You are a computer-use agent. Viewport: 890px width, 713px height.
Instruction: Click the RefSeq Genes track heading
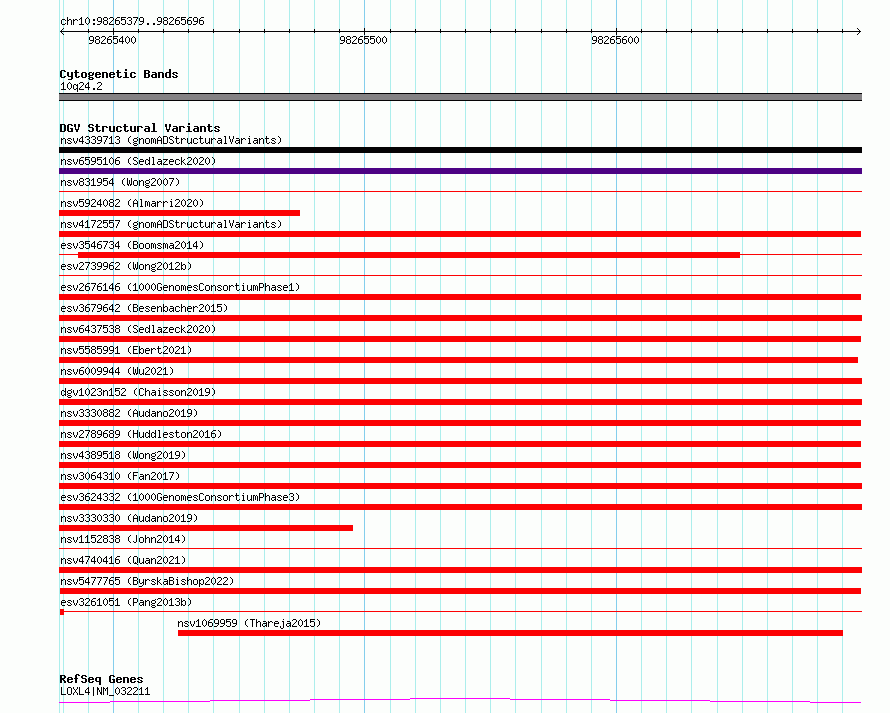[101, 679]
